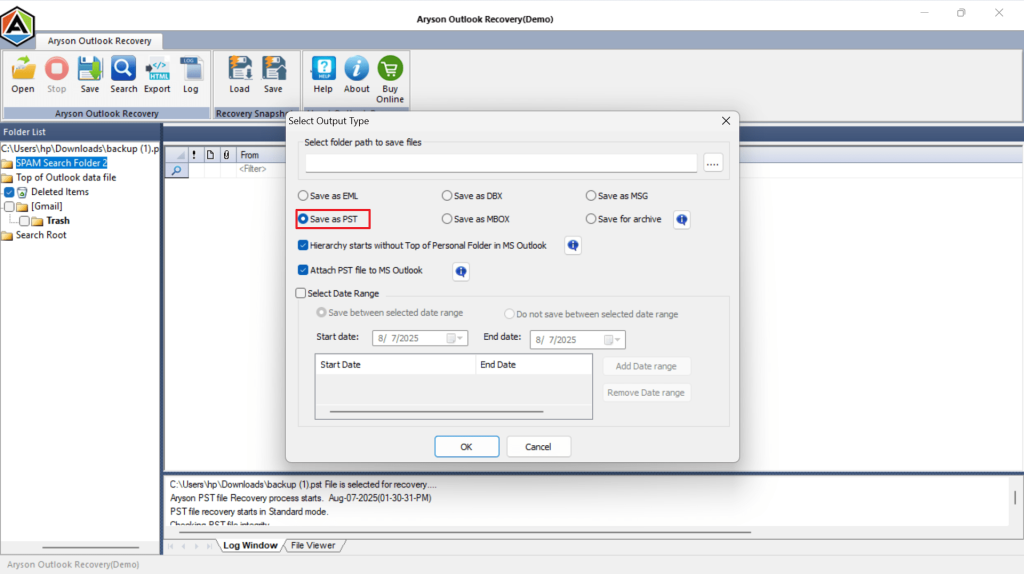This screenshot has height=574, width=1024.
Task: Enable Select Date Range checkbox
Action: [x=300, y=293]
